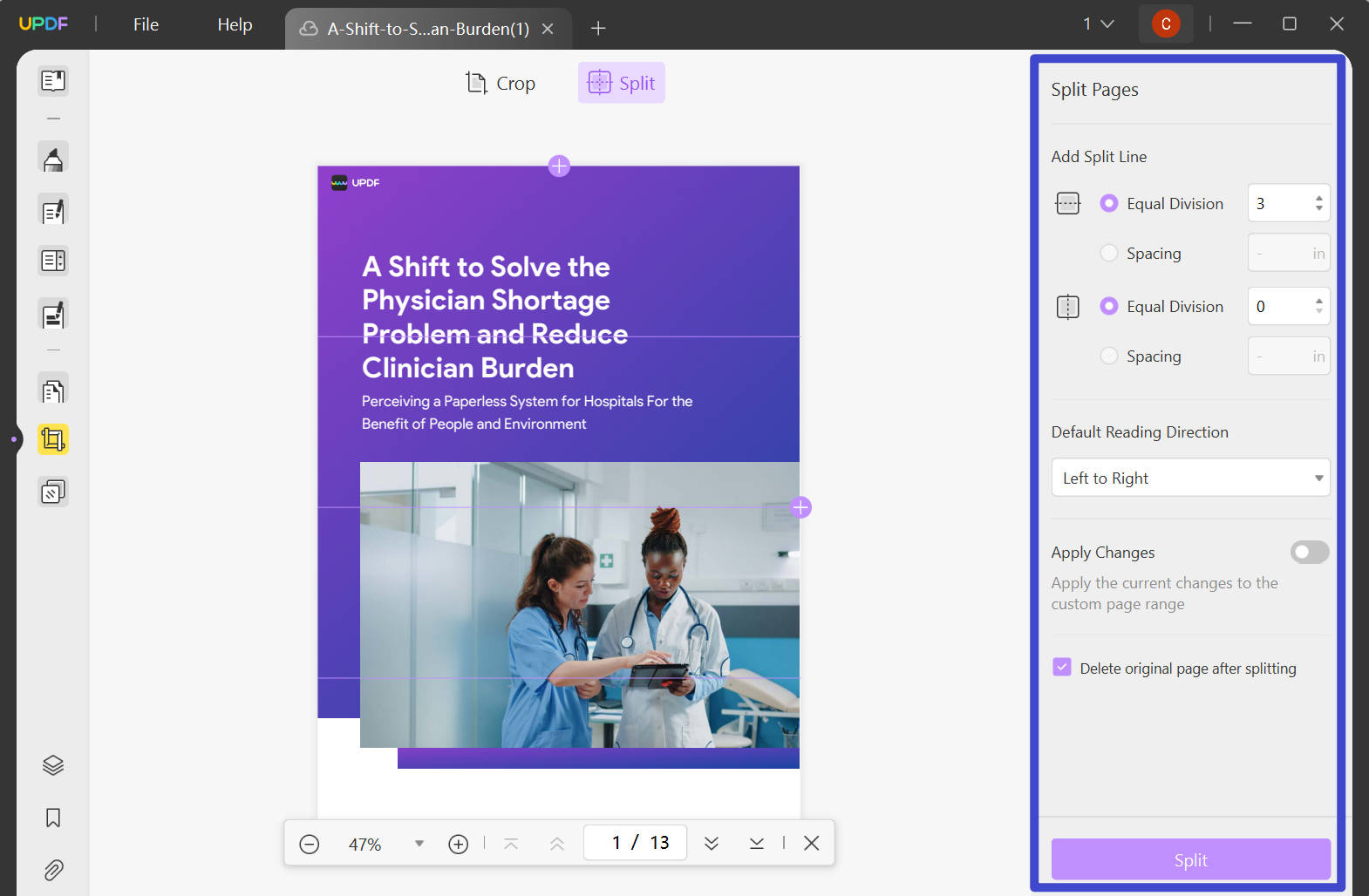This screenshot has height=896, width=1369.
Task: Open the Organize Pages tool
Action: click(x=53, y=390)
